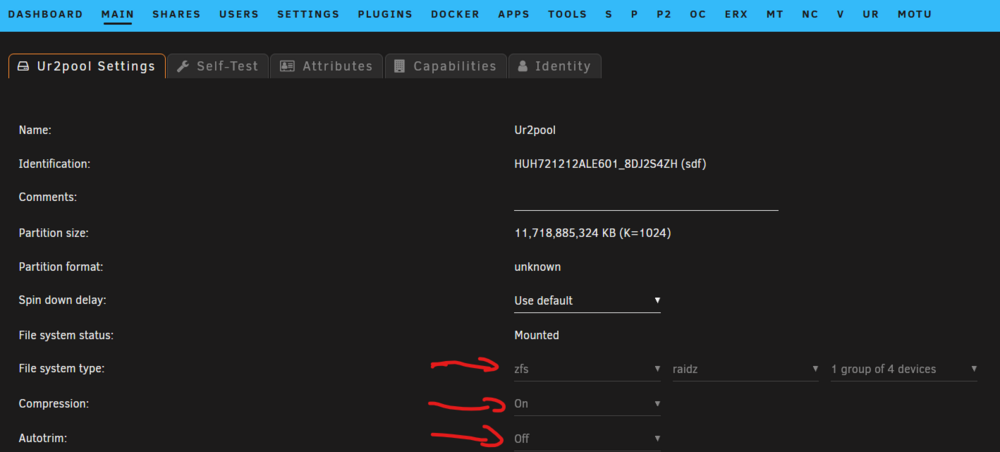Image resolution: width=1000 pixels, height=452 pixels.
Task: Click the 'Name:' label
Action: pos(35,130)
